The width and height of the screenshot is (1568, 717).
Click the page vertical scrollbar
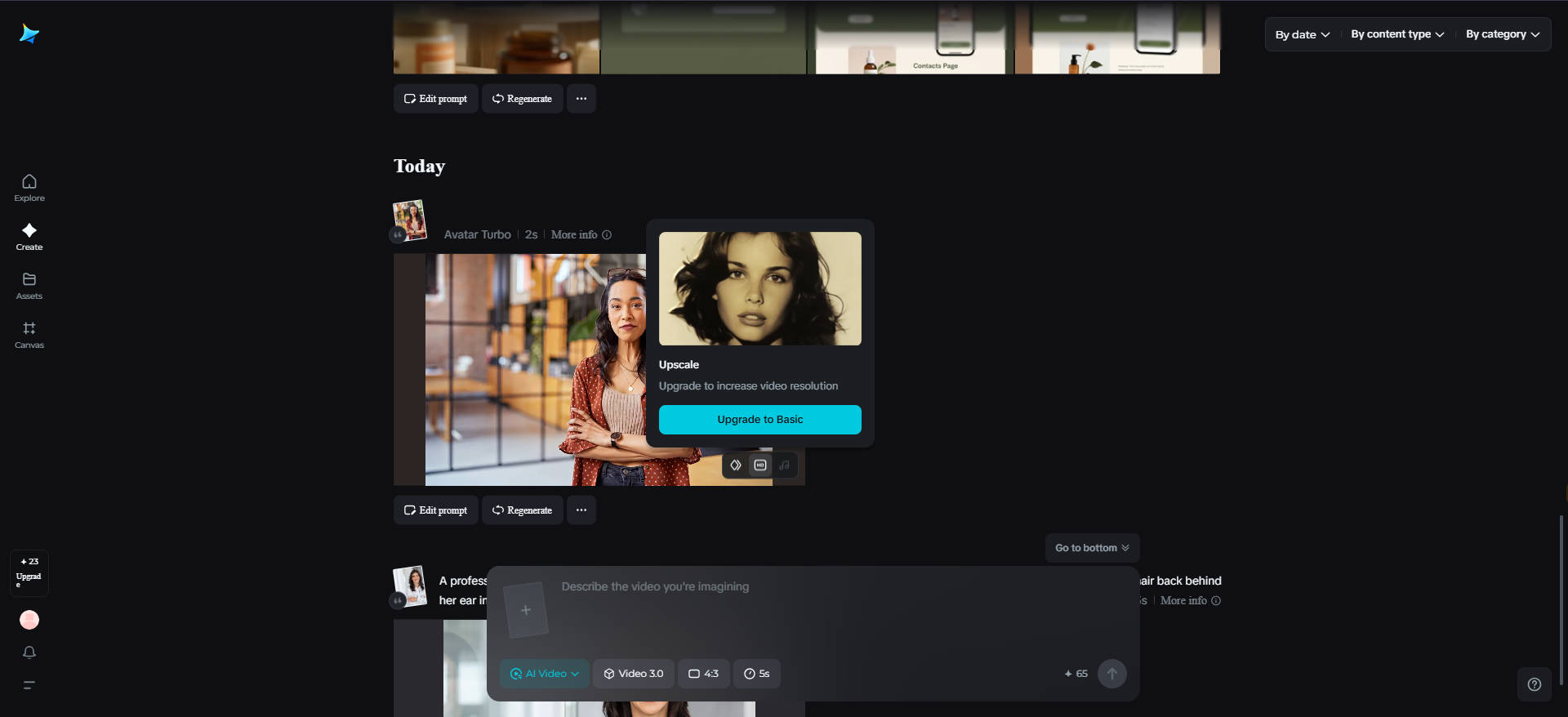tap(1561, 600)
